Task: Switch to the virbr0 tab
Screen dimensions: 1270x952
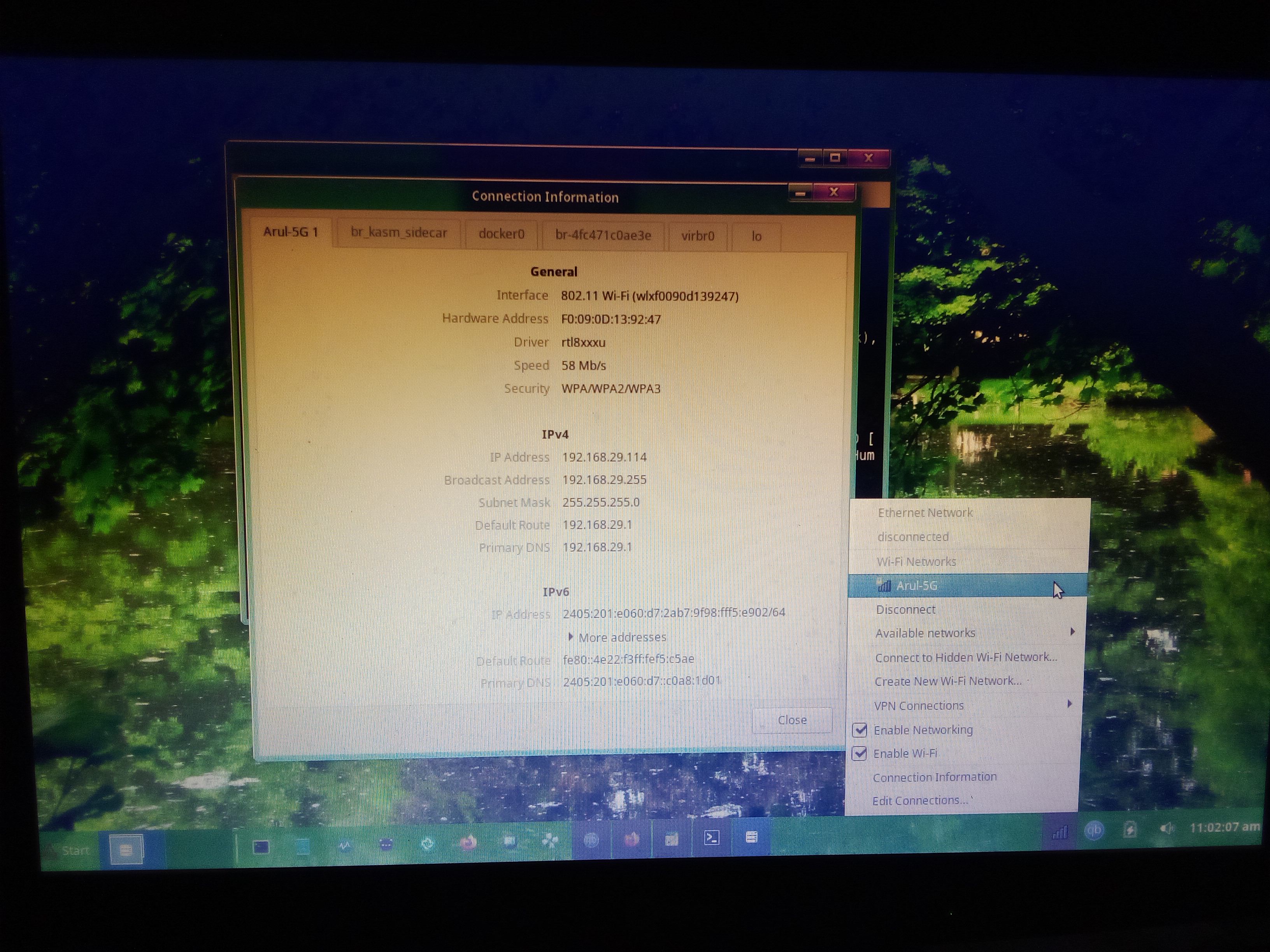Action: click(x=698, y=236)
